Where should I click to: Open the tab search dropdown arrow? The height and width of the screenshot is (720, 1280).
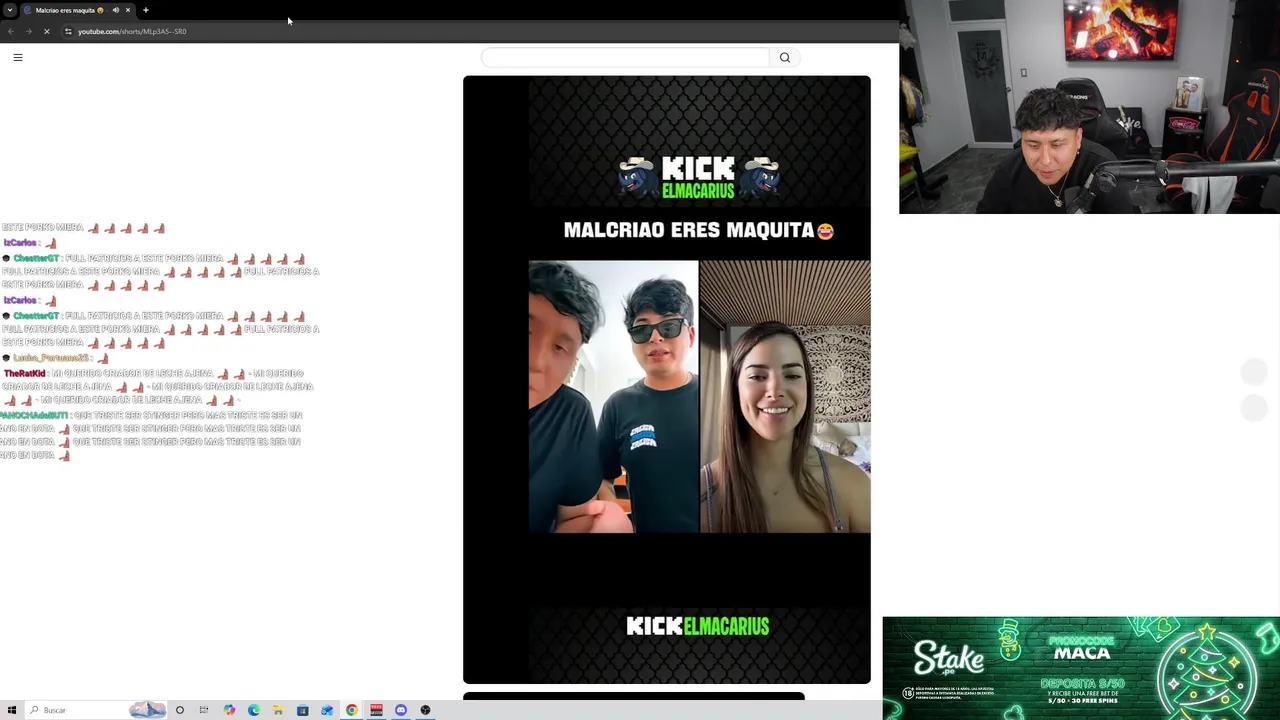pyautogui.click(x=9, y=10)
